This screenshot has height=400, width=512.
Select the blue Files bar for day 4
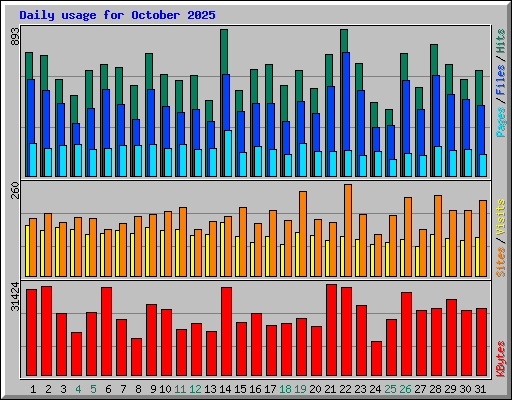click(76, 134)
